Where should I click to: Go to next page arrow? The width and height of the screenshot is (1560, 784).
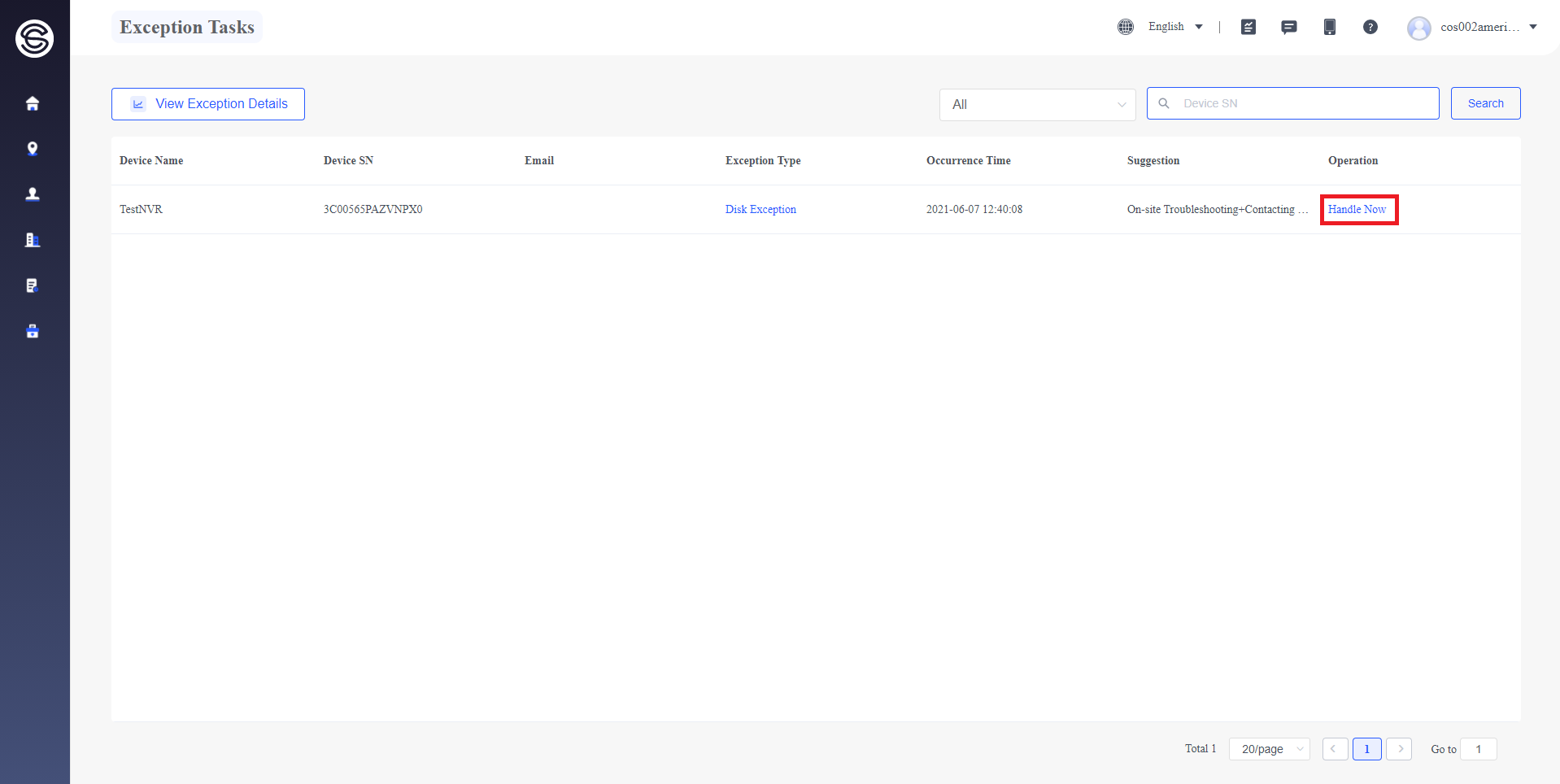1400,749
